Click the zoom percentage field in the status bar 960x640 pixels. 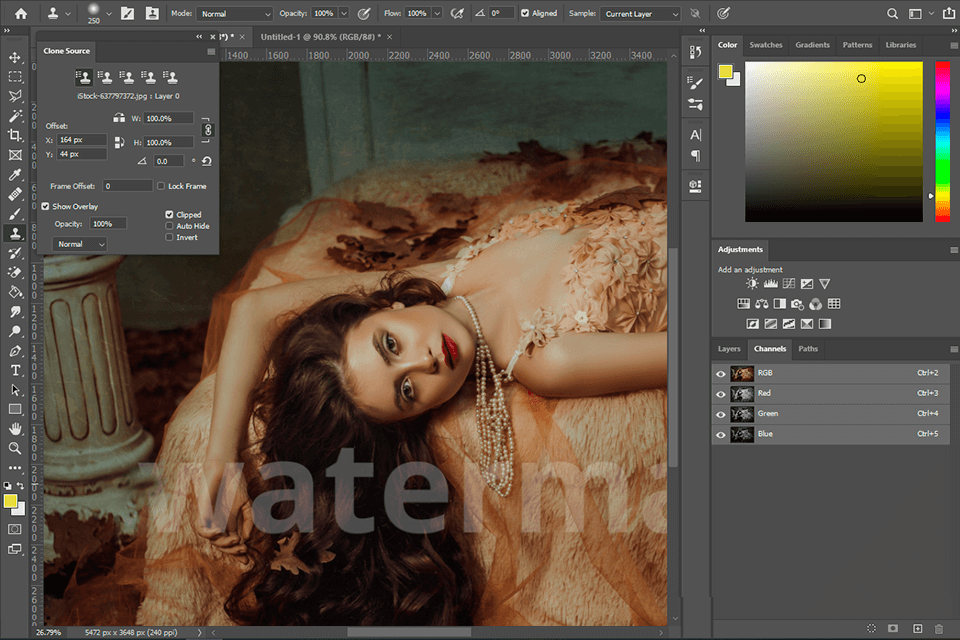pos(50,633)
